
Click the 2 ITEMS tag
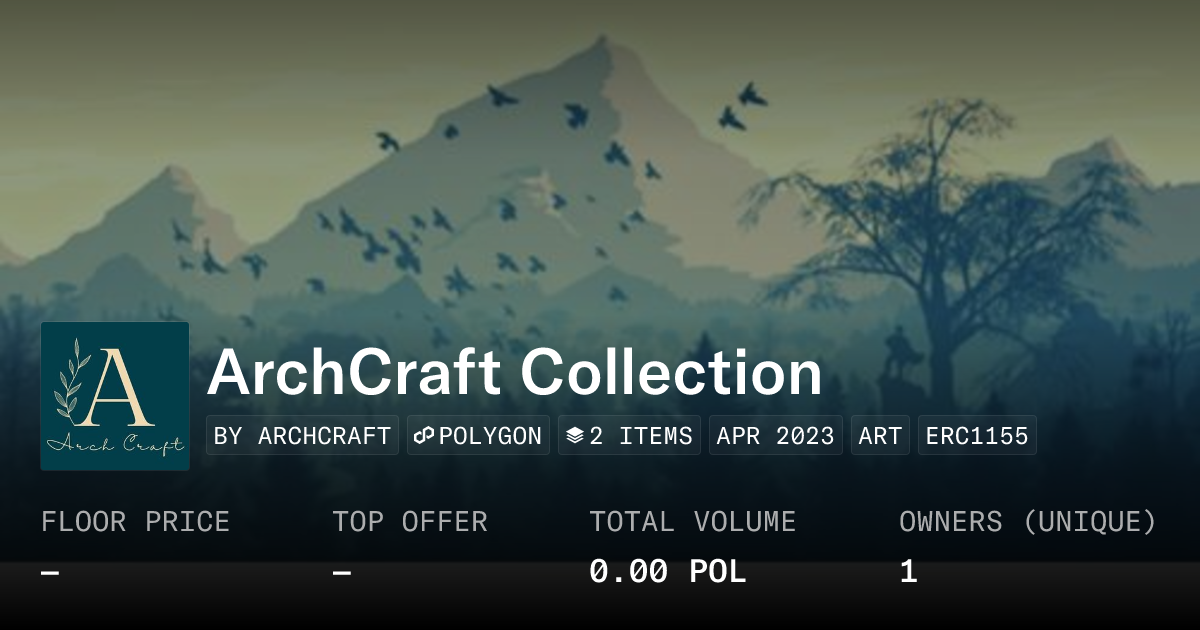[629, 436]
